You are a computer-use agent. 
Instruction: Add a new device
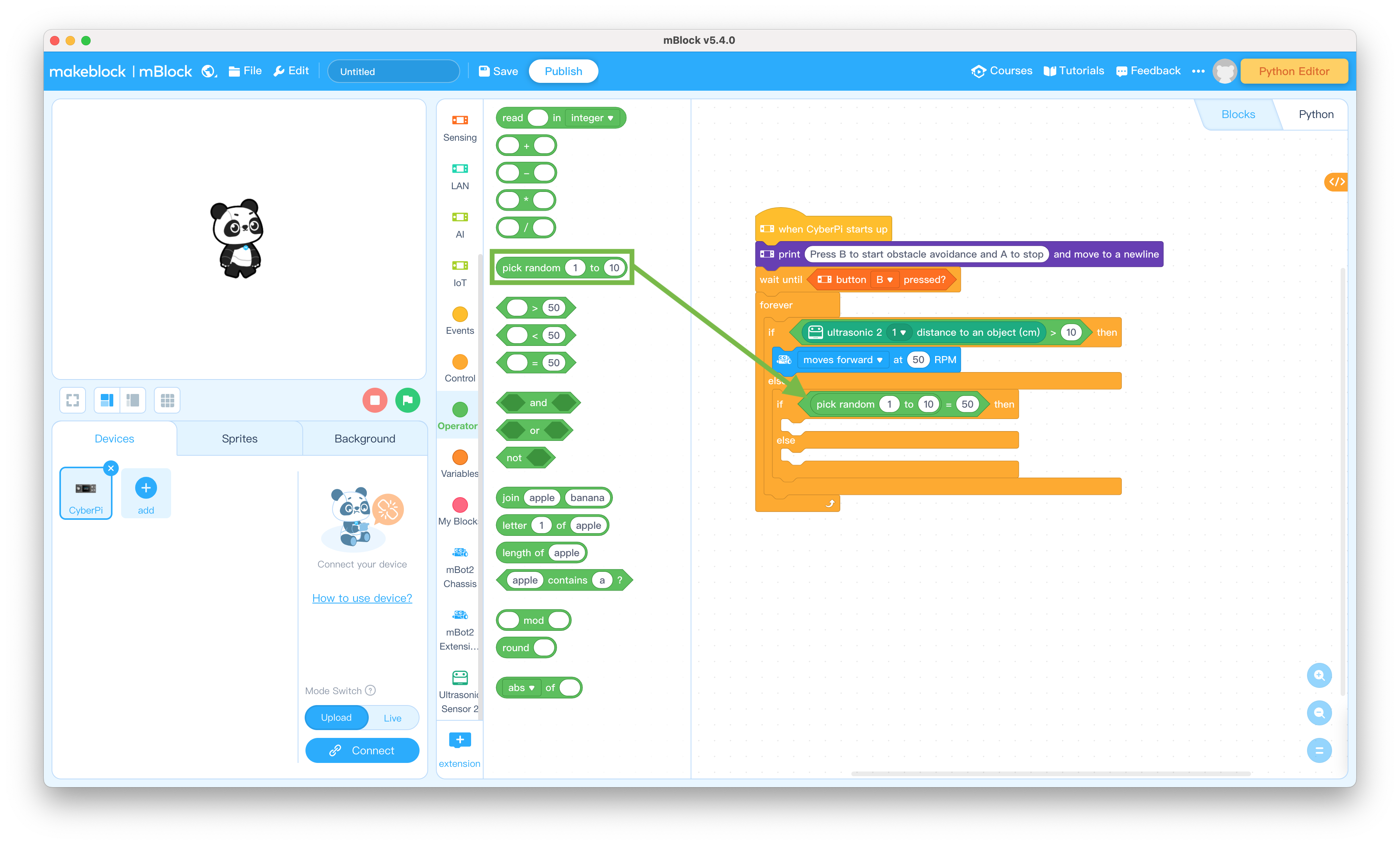pyautogui.click(x=146, y=493)
